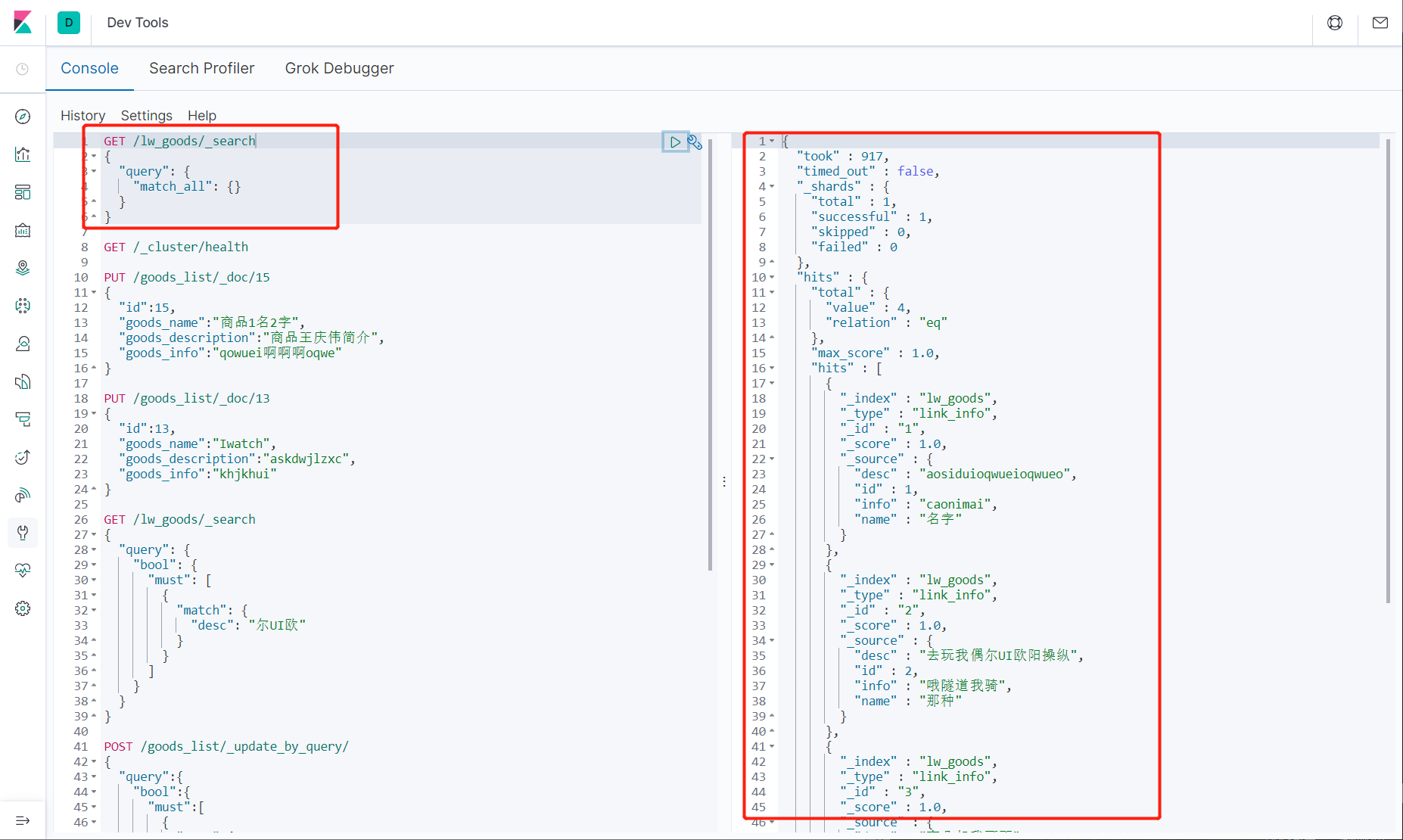Open Discover from the sidebar

(x=23, y=117)
